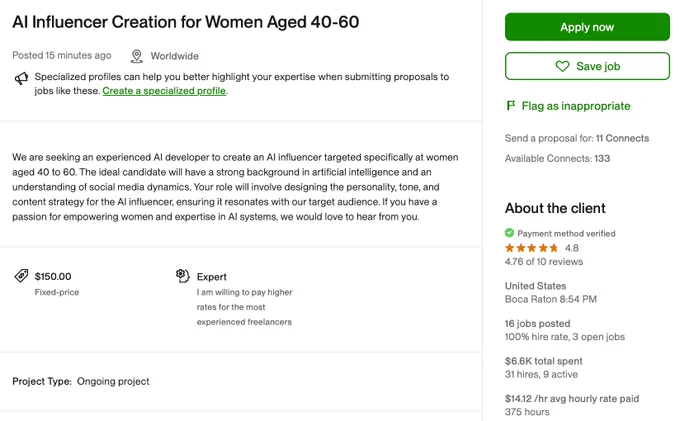Click the Project Type: Ongoing project line
This screenshot has width=680, height=421.
pyautogui.click(x=81, y=381)
